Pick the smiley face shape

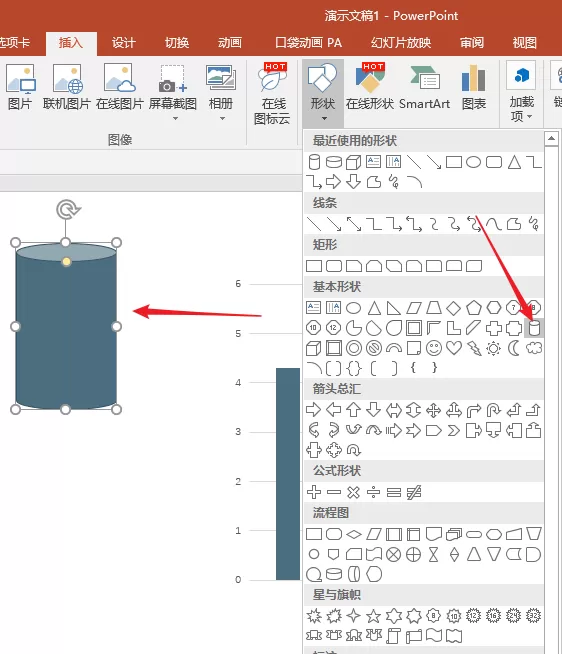(433, 348)
